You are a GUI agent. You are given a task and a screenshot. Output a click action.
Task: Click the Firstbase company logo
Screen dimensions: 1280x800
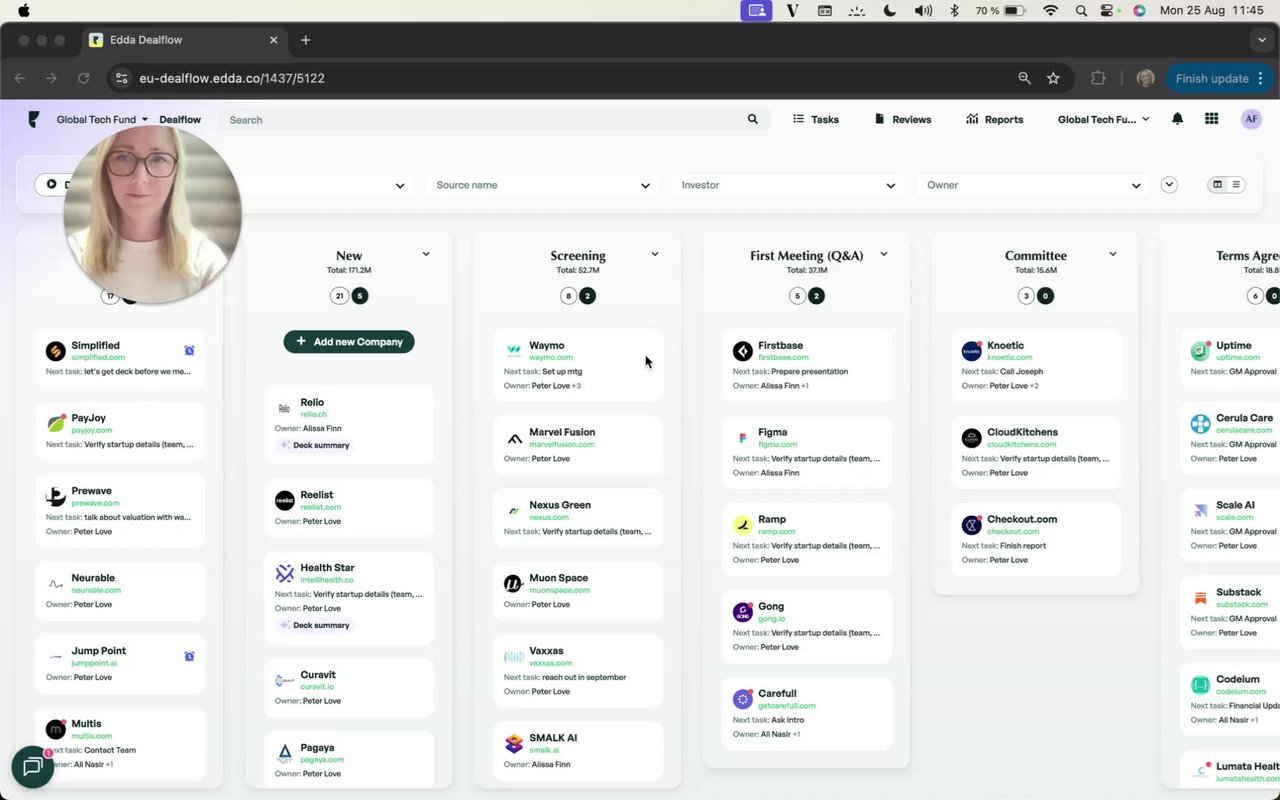coord(743,351)
